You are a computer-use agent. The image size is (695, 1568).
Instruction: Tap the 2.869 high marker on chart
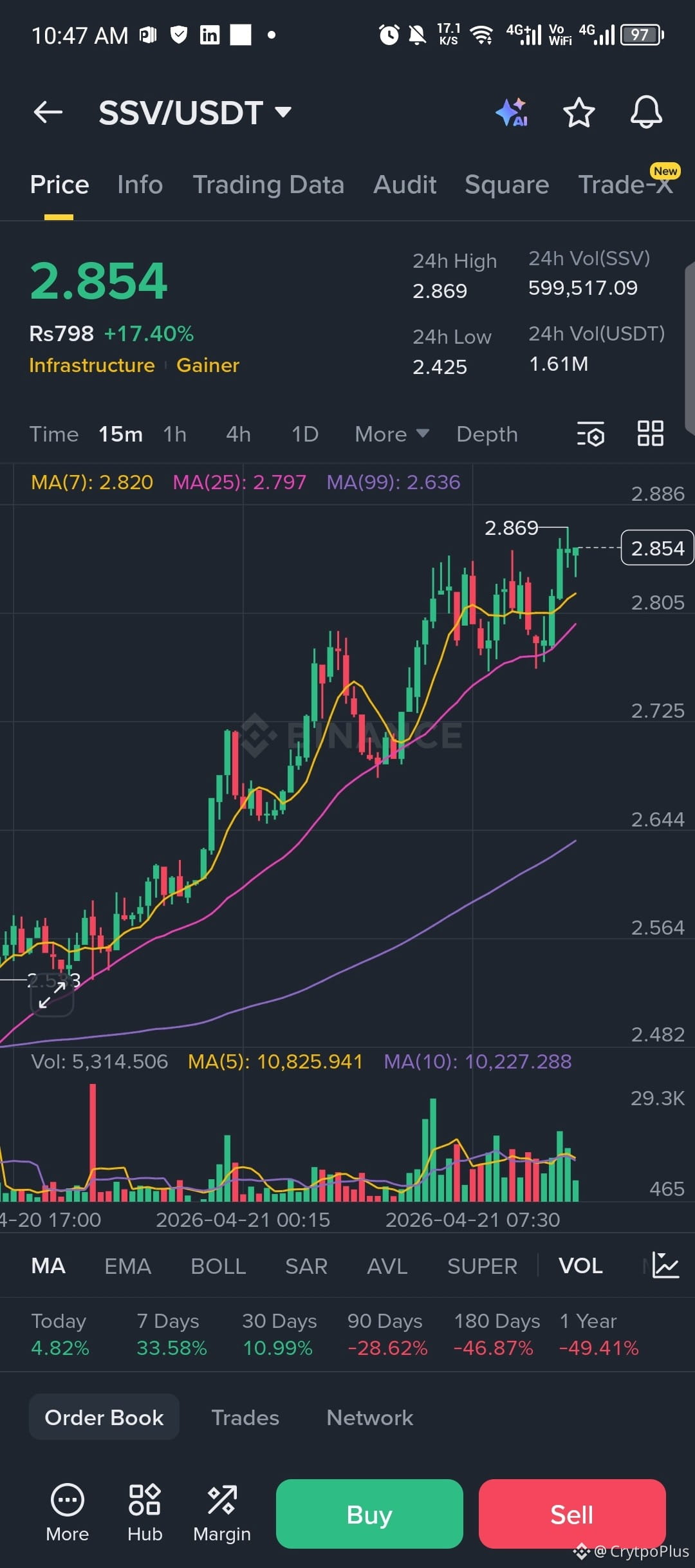point(511,528)
